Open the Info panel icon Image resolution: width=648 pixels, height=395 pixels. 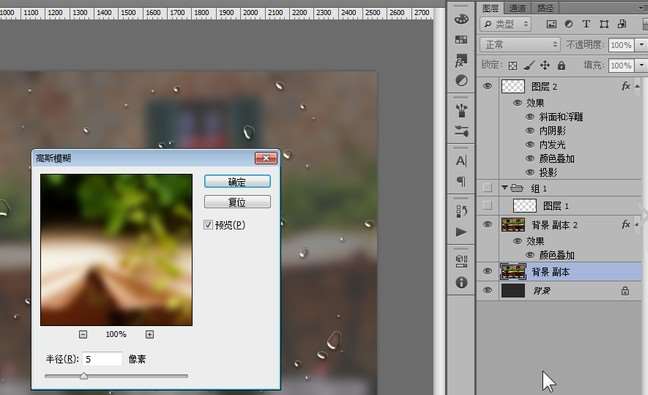(461, 283)
